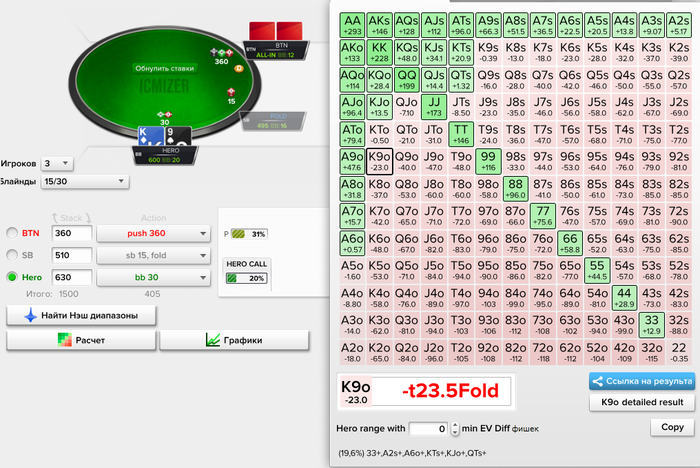Click the SB FOLD seat panel
Image resolution: width=700 pixels, height=468 pixels.
[x=273, y=121]
